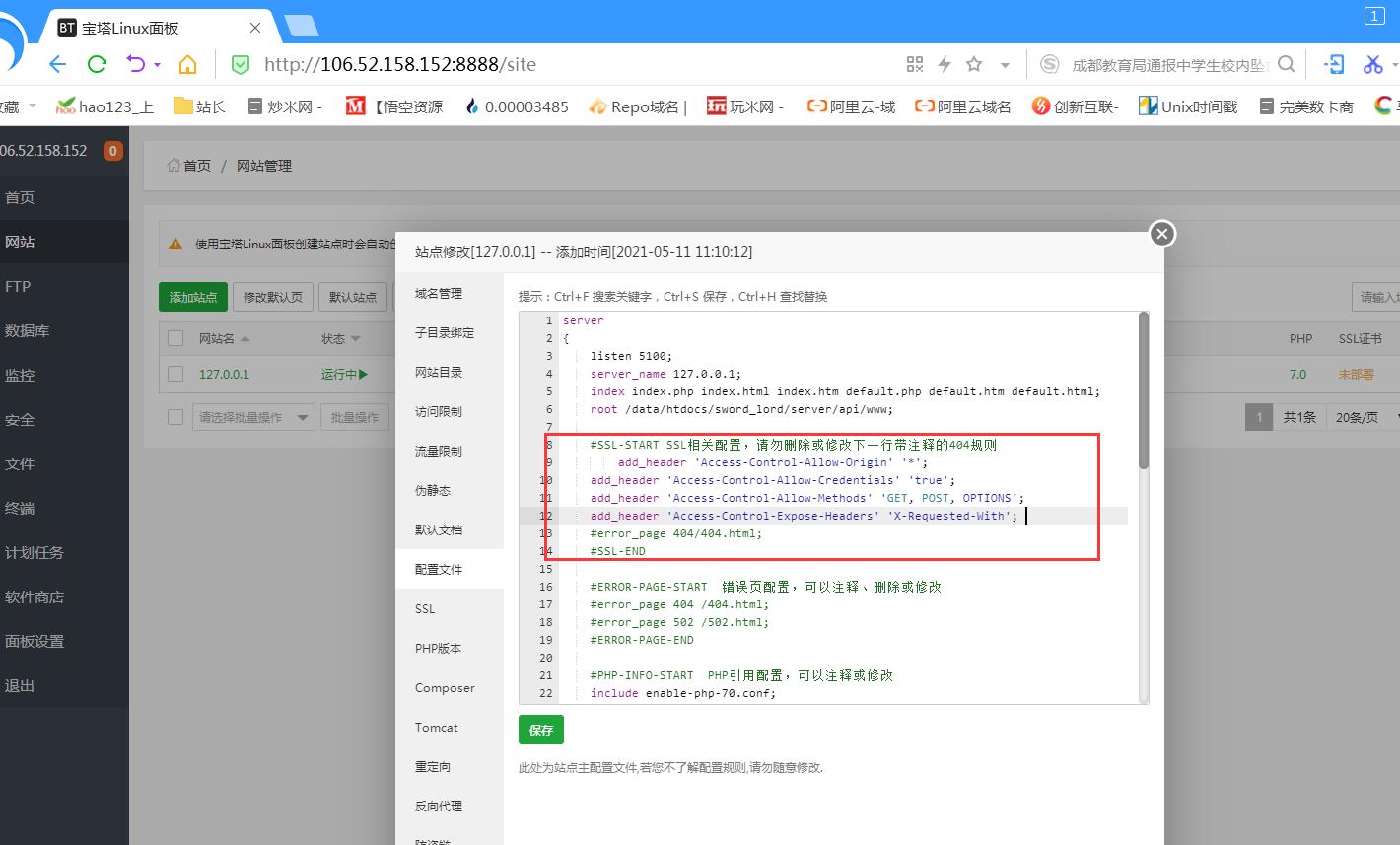The image size is (1400, 845).
Task: Switch to the SSL tab
Action: pyautogui.click(x=425, y=609)
